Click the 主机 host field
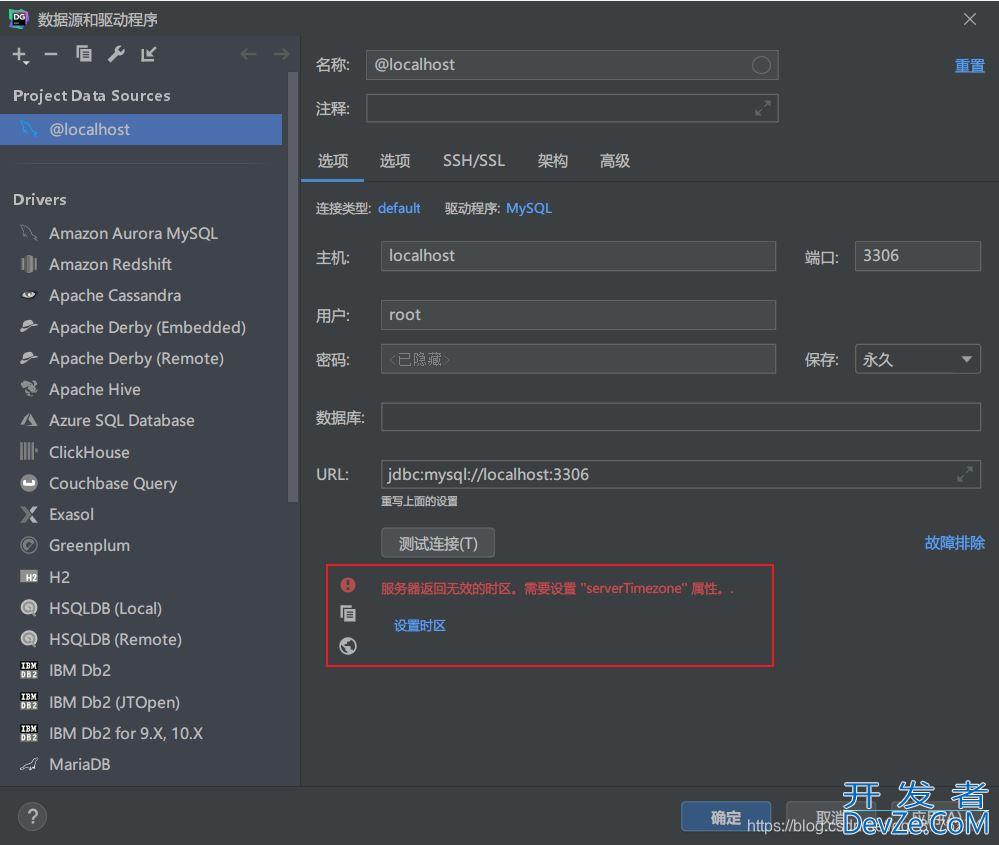 [579, 256]
